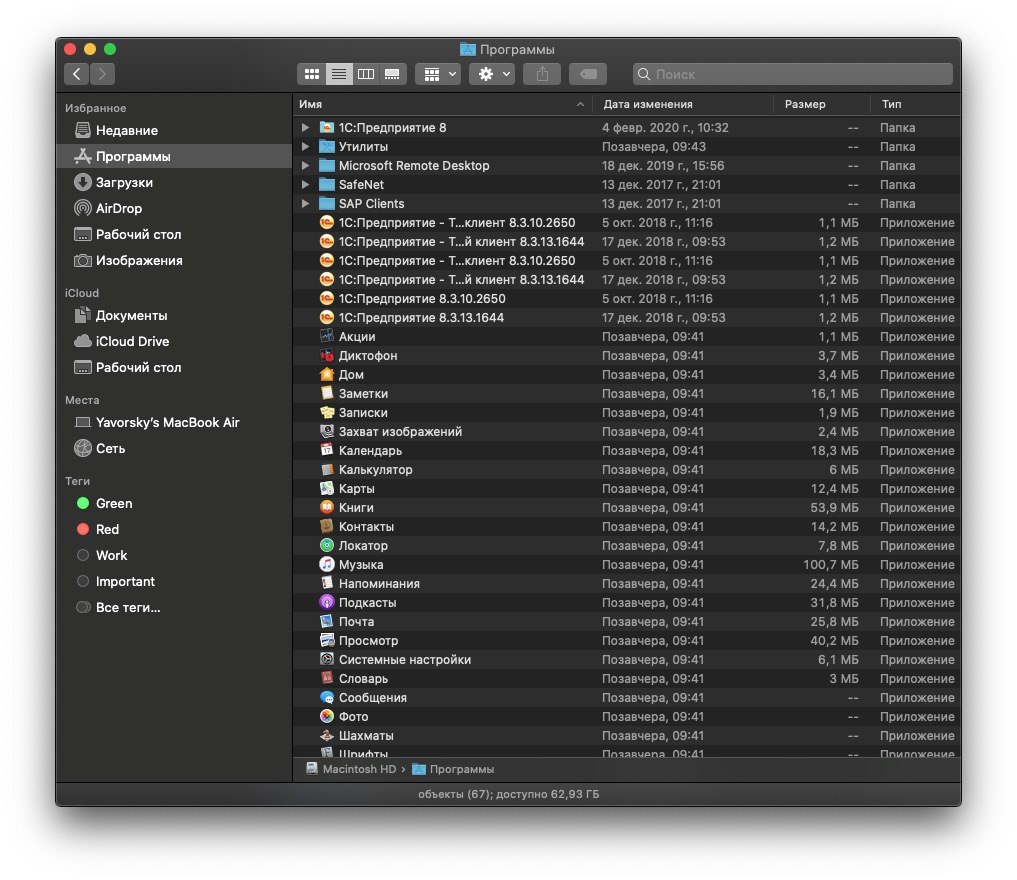Sort by the Имя column header
1017x880 pixels.
pos(442,104)
